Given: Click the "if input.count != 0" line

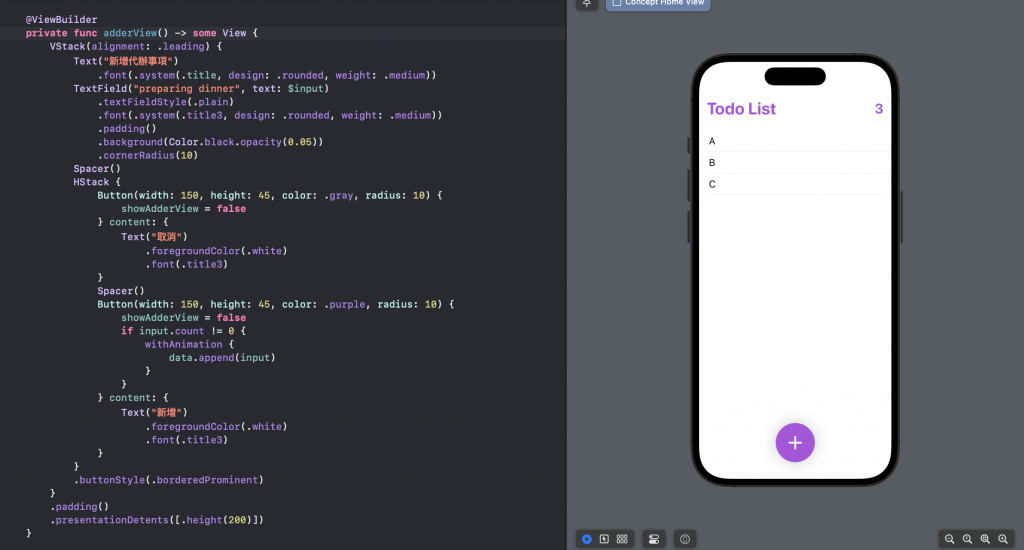Looking at the screenshot, I should pos(183,331).
